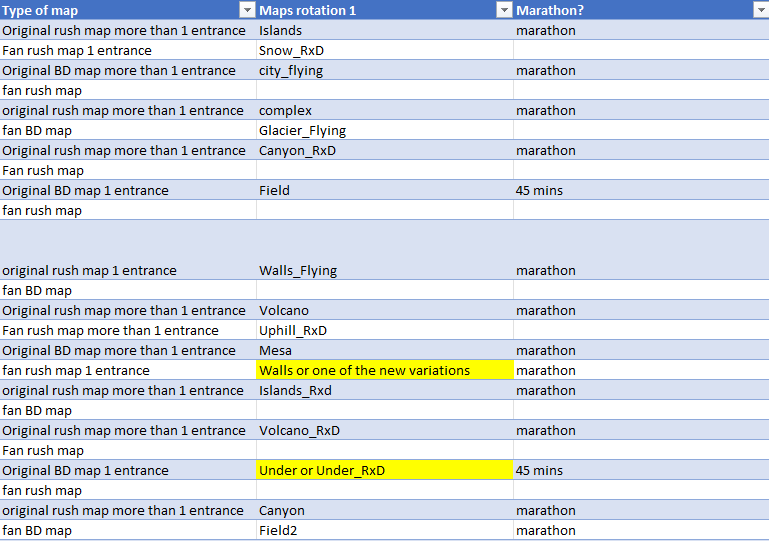Open the Maps rotation 1 filter dropdown

click(504, 10)
